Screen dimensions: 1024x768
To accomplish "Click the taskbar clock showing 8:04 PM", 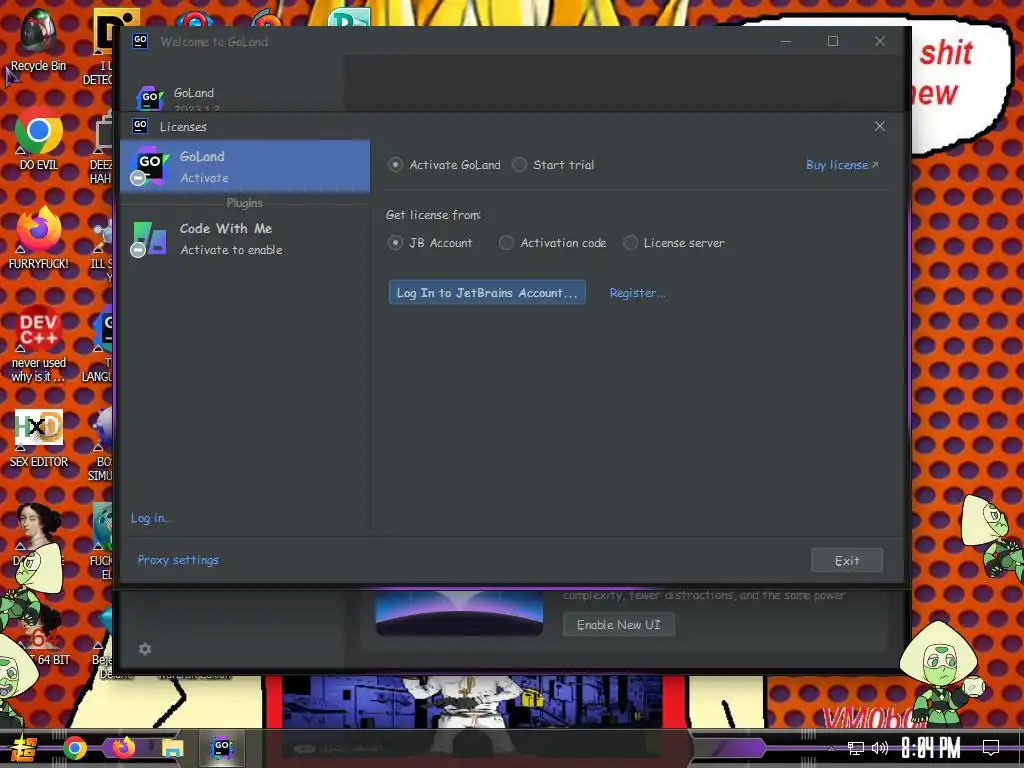I will [x=930, y=748].
